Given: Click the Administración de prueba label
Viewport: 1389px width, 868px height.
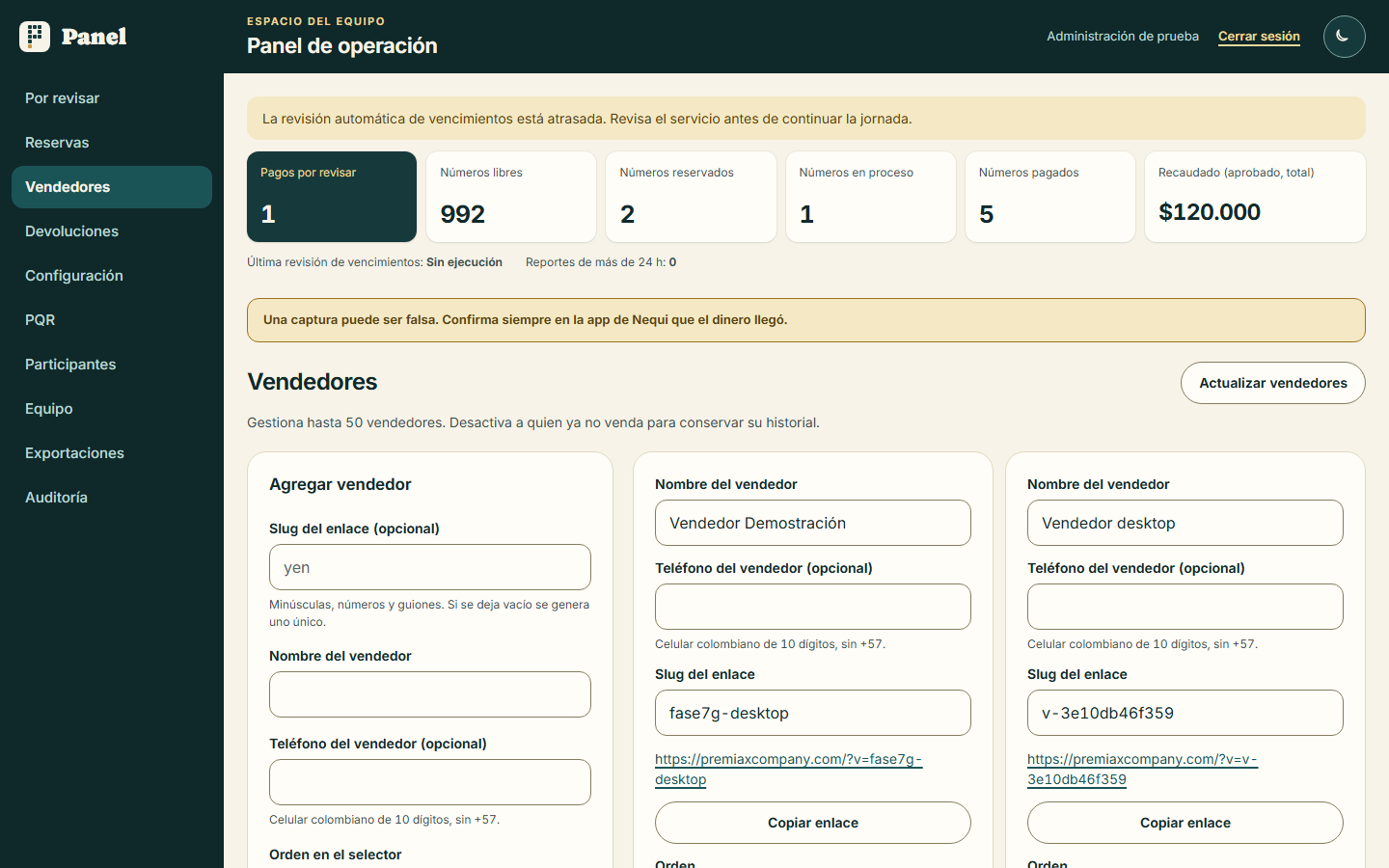Looking at the screenshot, I should [1123, 37].
